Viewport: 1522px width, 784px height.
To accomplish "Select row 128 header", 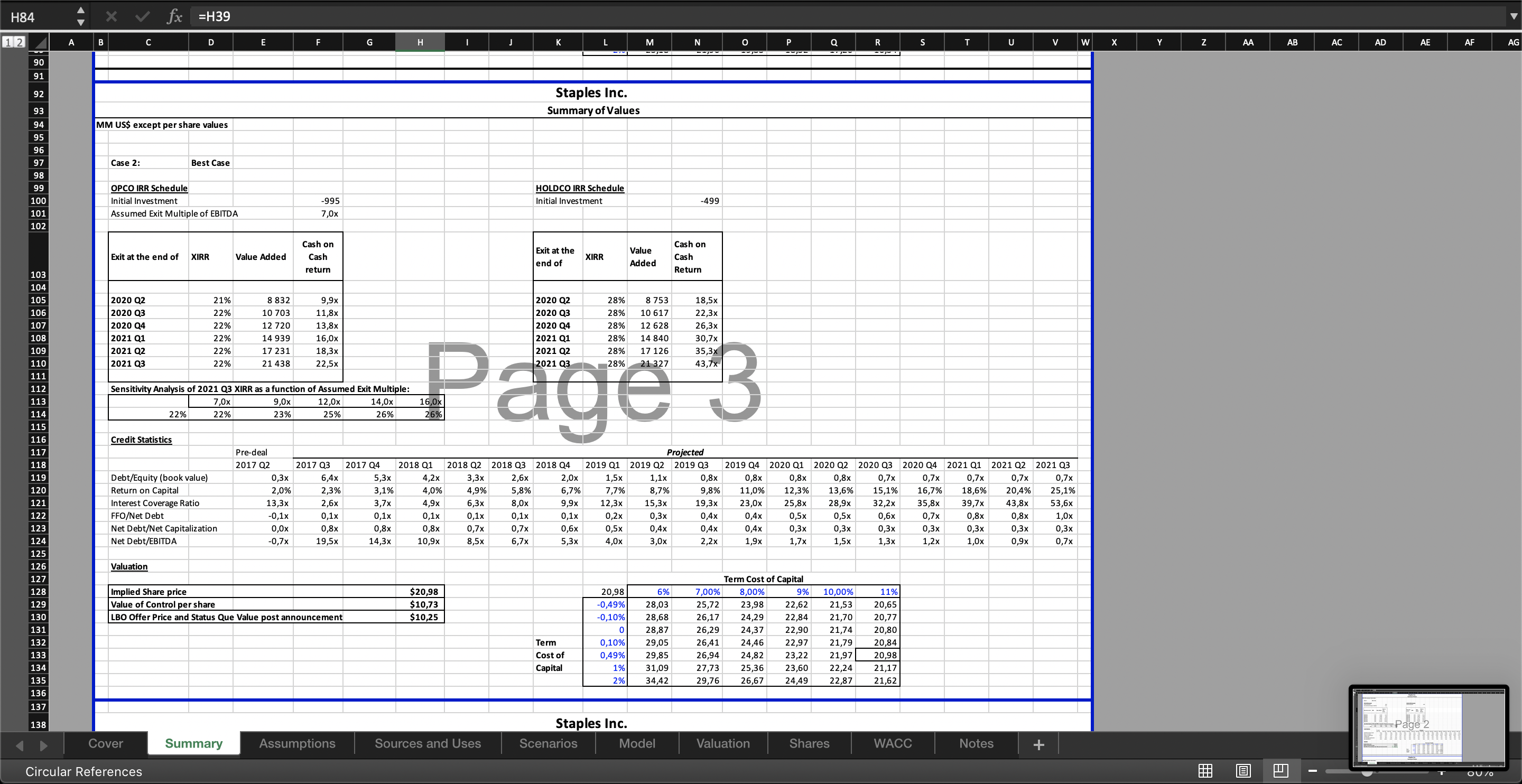I will click(x=39, y=591).
